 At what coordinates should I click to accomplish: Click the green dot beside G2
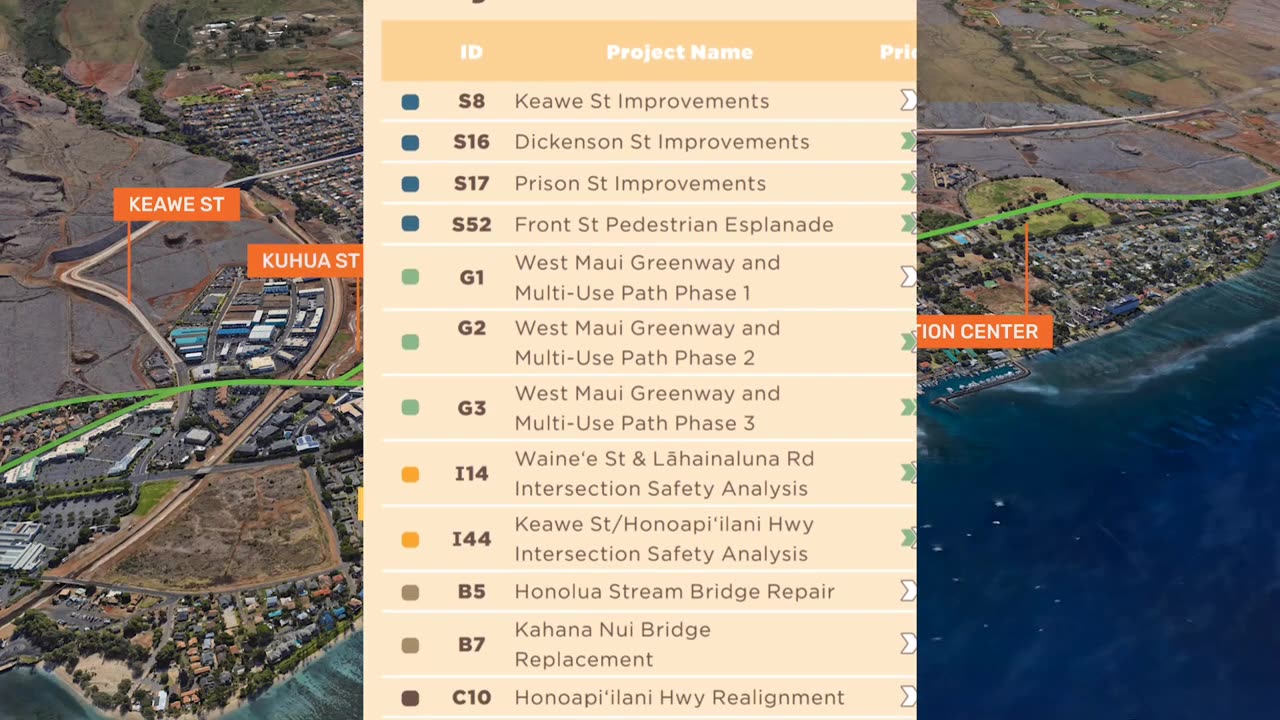[x=410, y=342]
